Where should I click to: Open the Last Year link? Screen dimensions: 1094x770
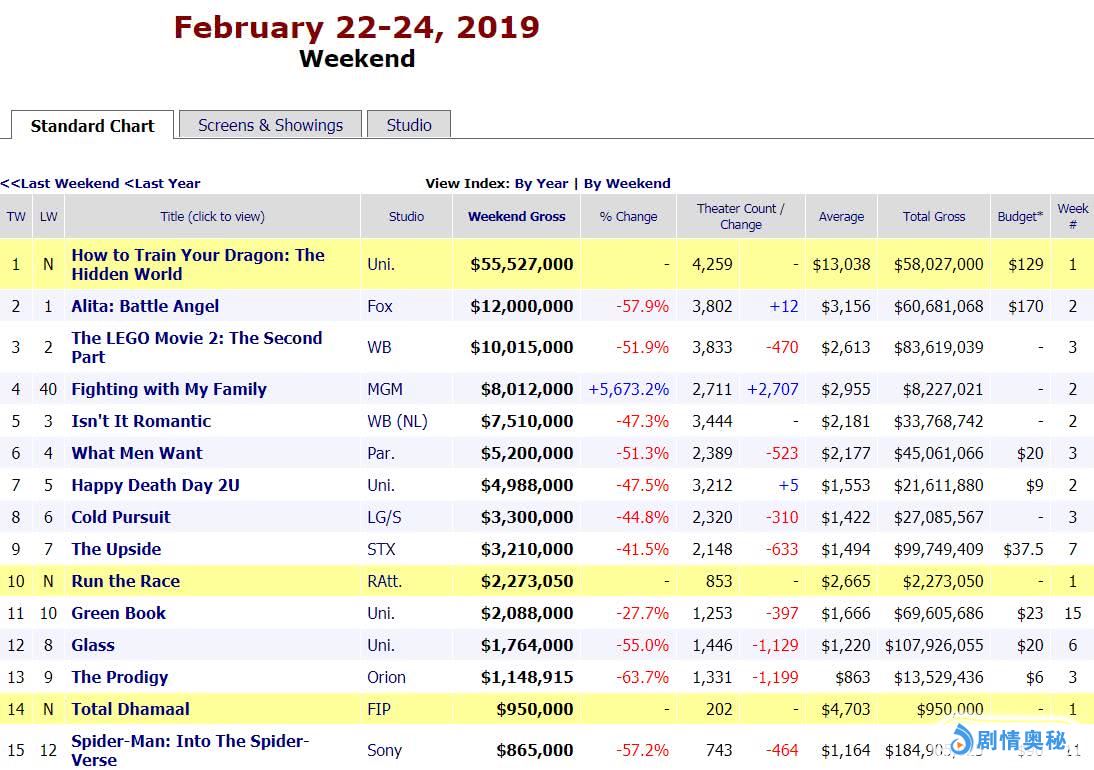click(162, 183)
